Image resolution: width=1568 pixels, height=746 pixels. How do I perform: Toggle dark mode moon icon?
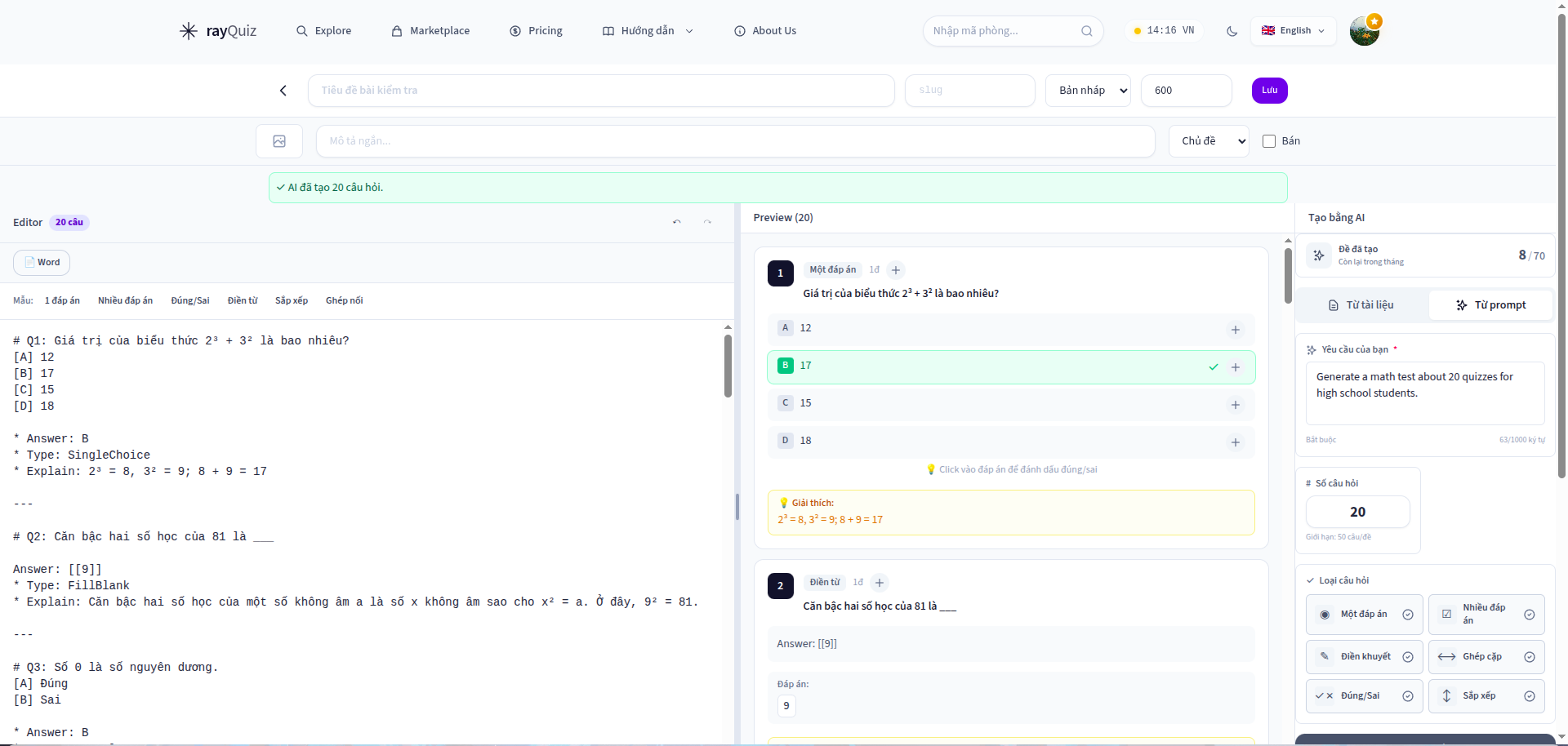pos(1232,31)
